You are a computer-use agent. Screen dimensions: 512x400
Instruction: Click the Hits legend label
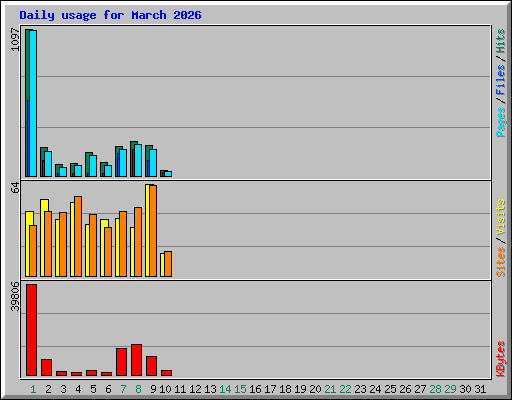(x=501, y=41)
